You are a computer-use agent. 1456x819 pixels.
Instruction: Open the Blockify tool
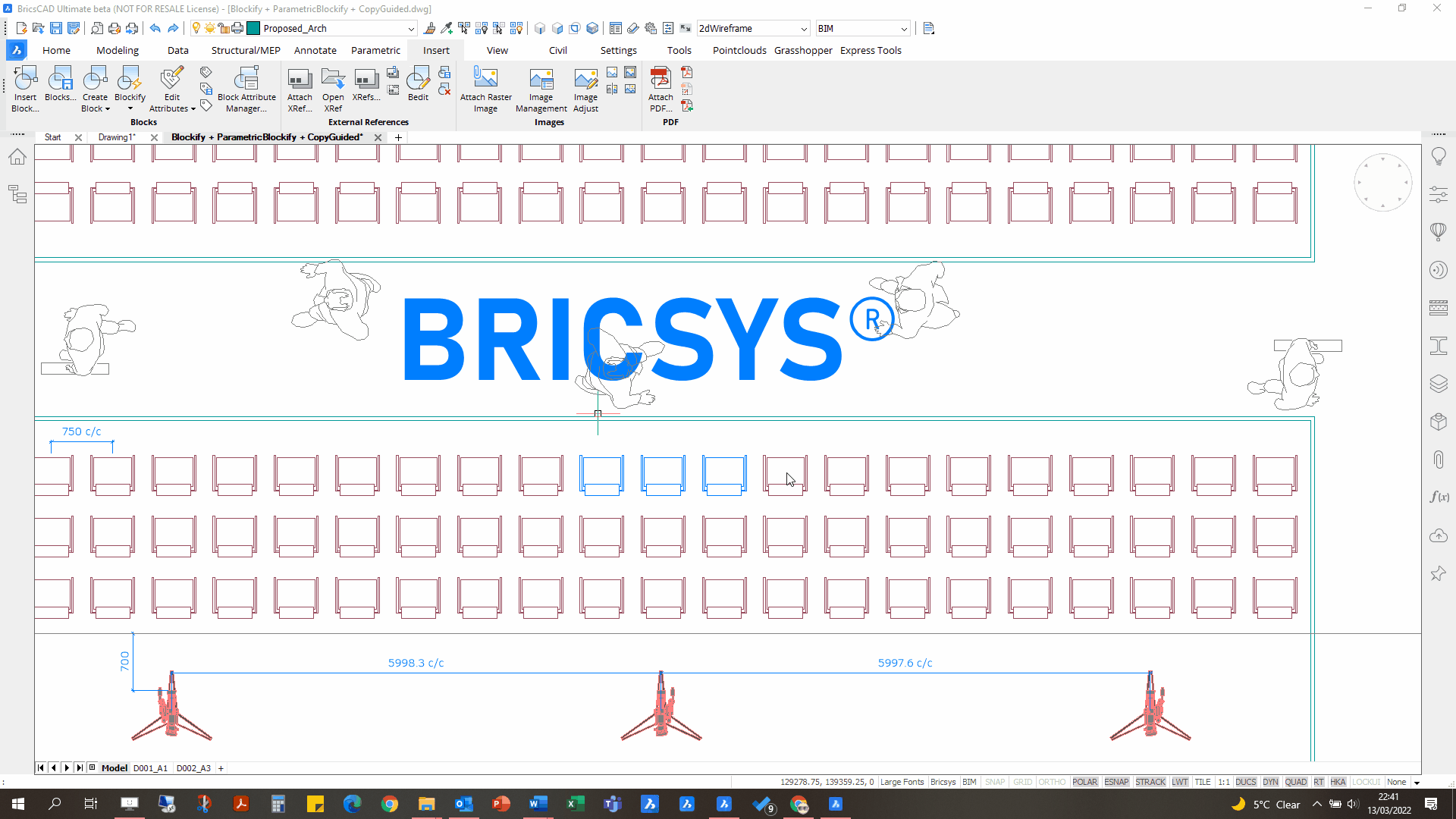(130, 79)
